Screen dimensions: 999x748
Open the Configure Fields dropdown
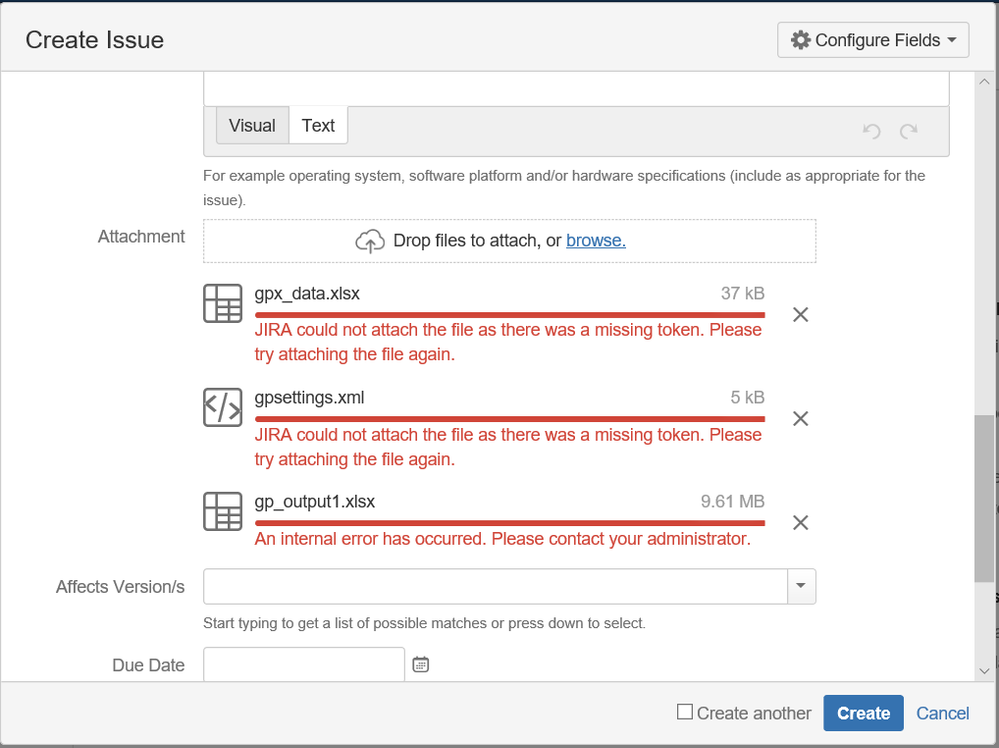pyautogui.click(x=872, y=40)
